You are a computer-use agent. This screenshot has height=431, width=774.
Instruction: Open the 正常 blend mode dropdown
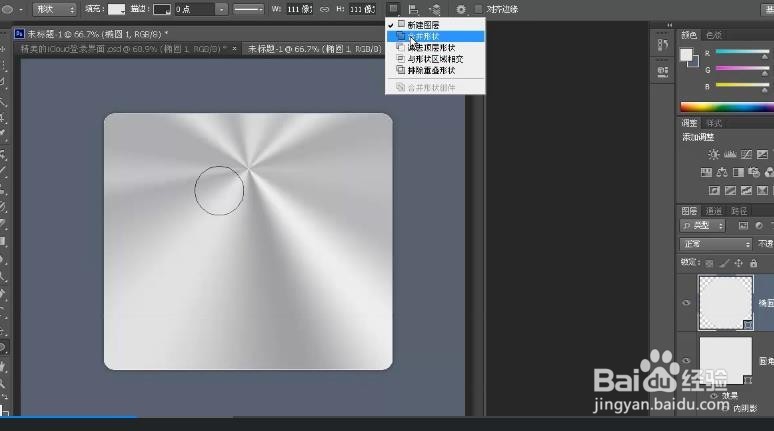715,244
